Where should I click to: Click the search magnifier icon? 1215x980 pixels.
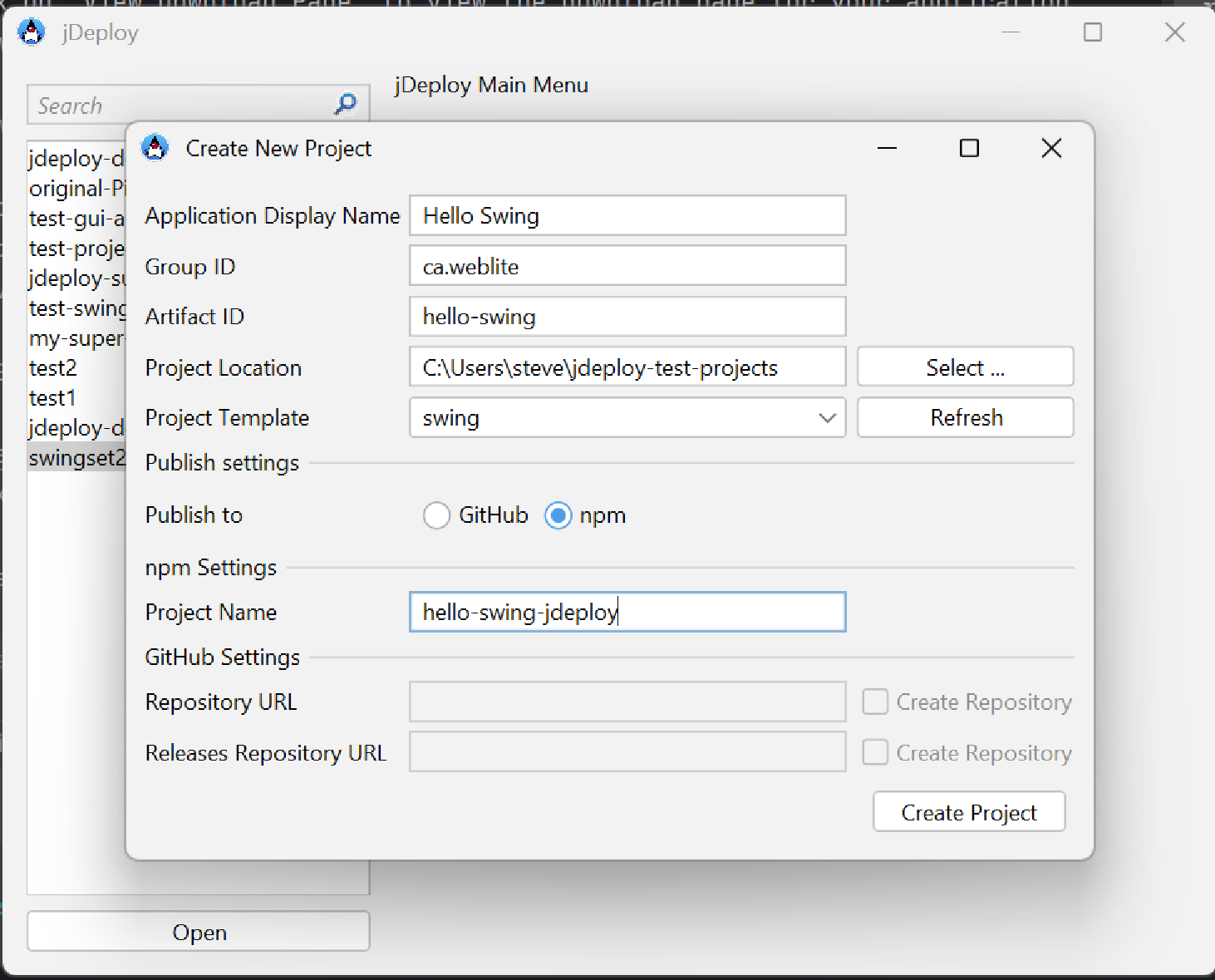click(343, 104)
